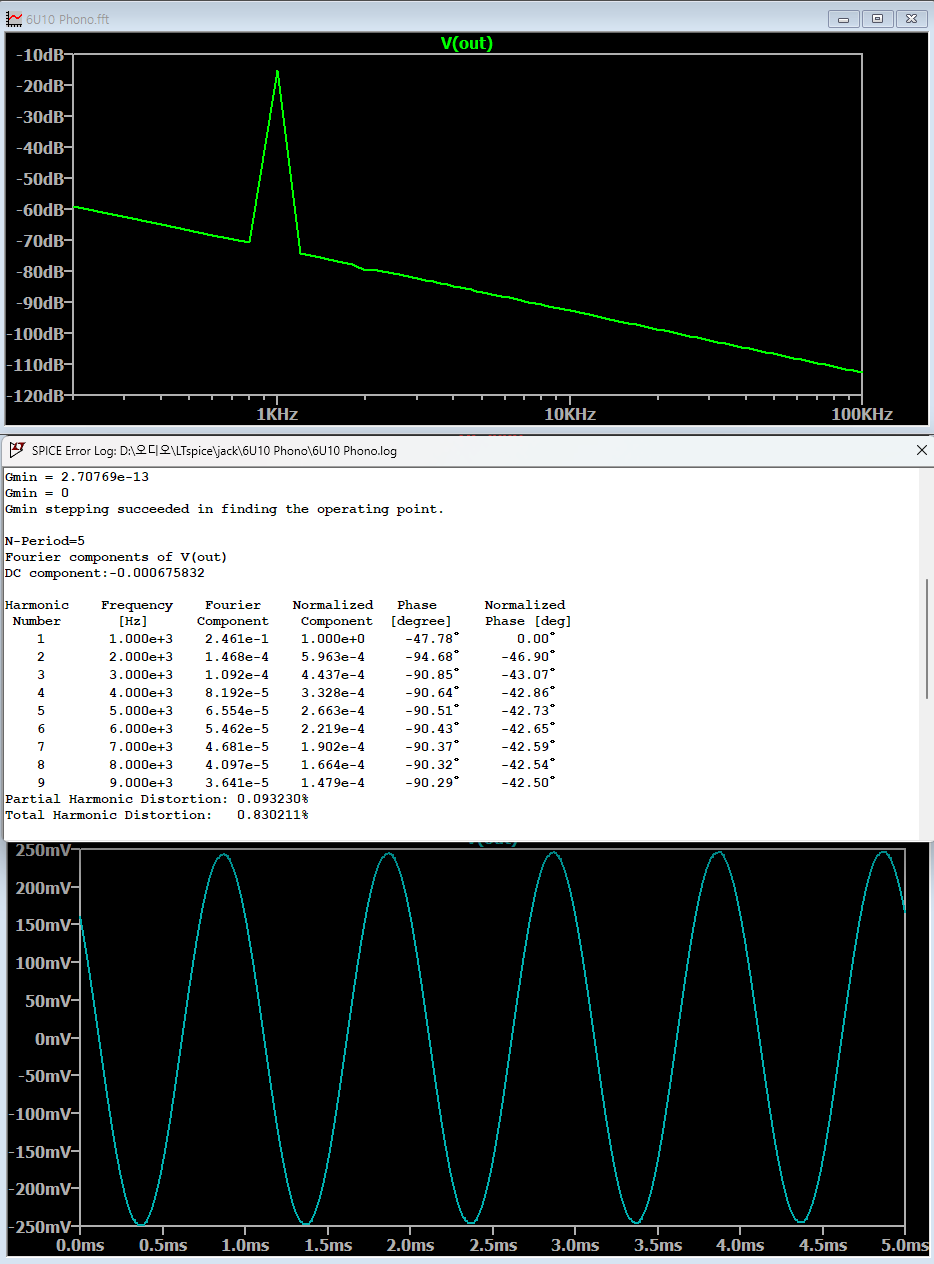The height and width of the screenshot is (1264, 934).
Task: Click the 'Total Harmonic Distortion: 0.830211%' line
Action: [x=157, y=815]
